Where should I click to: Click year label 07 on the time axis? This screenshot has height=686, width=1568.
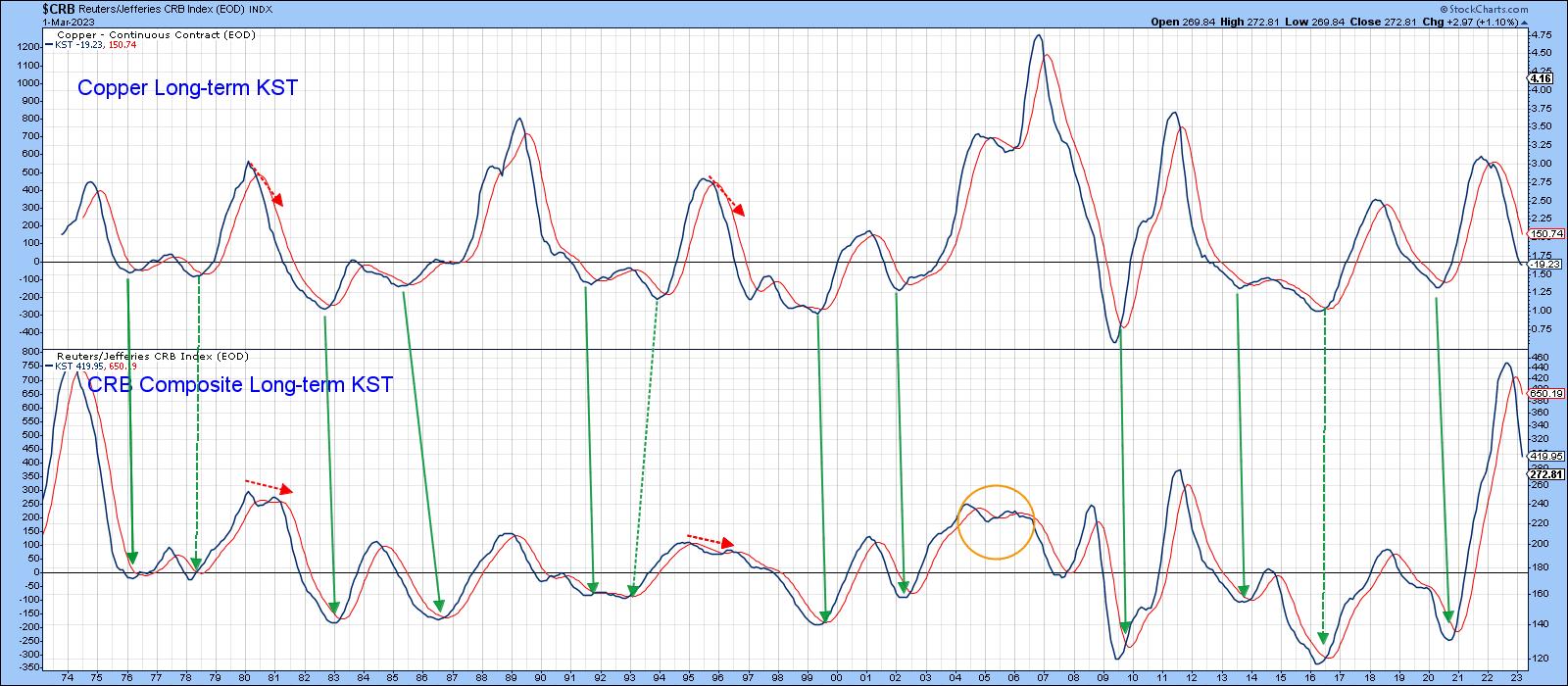click(x=1044, y=677)
